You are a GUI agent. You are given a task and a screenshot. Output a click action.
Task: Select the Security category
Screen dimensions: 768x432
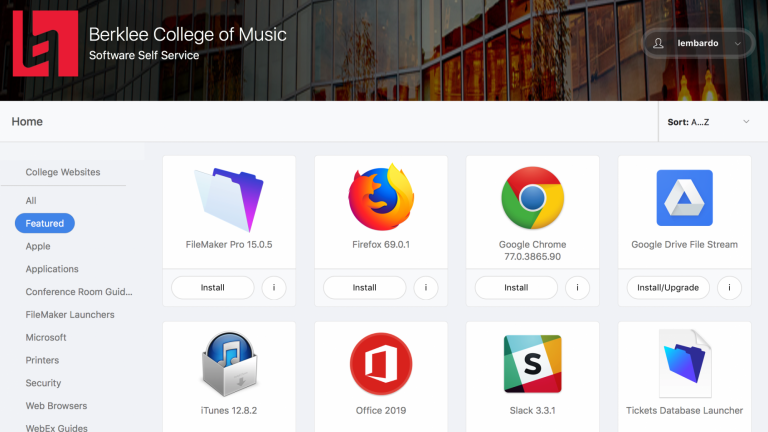click(43, 383)
